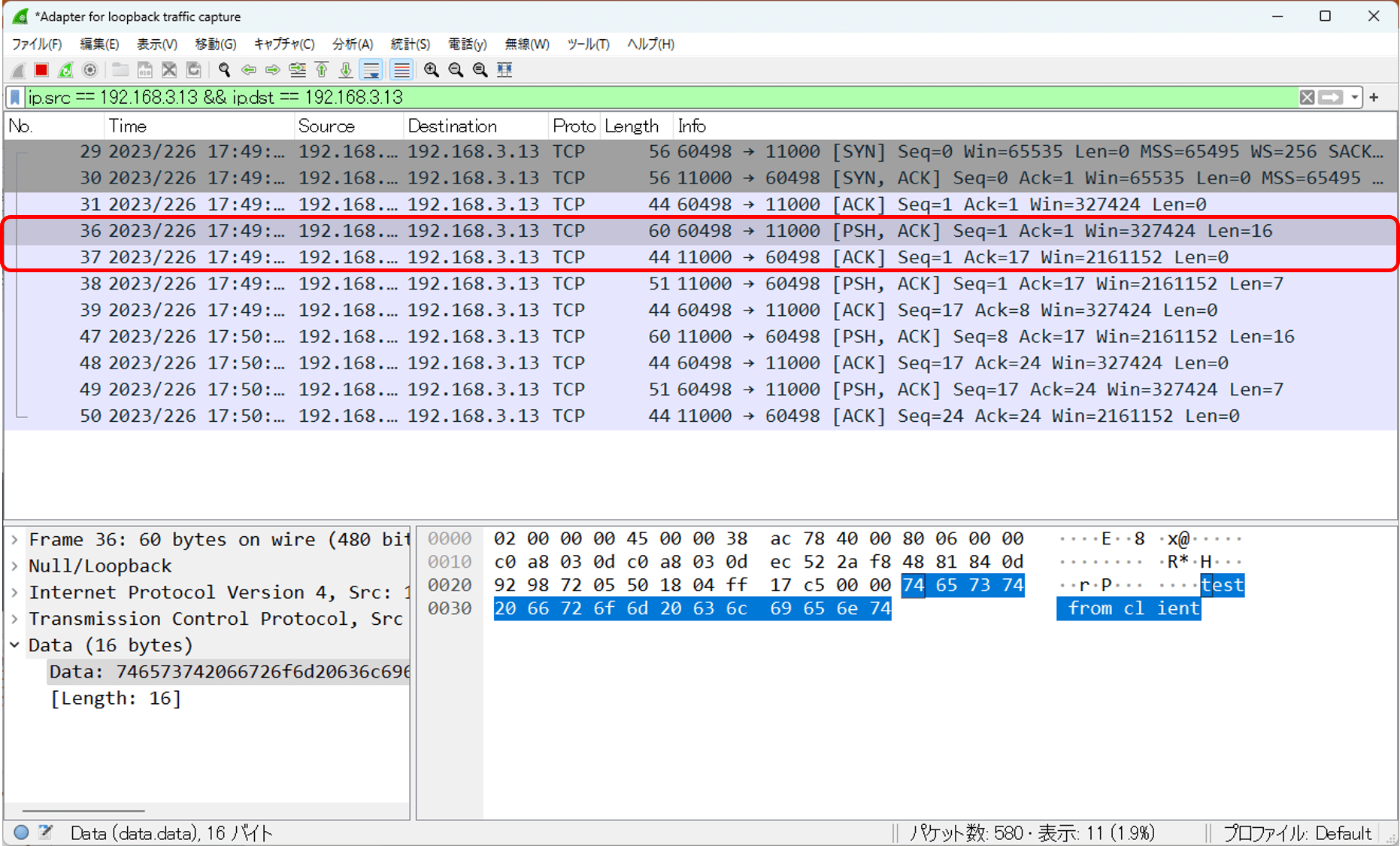The image size is (1400, 846).
Task: Click the save capture file icon
Action: pyautogui.click(x=144, y=70)
